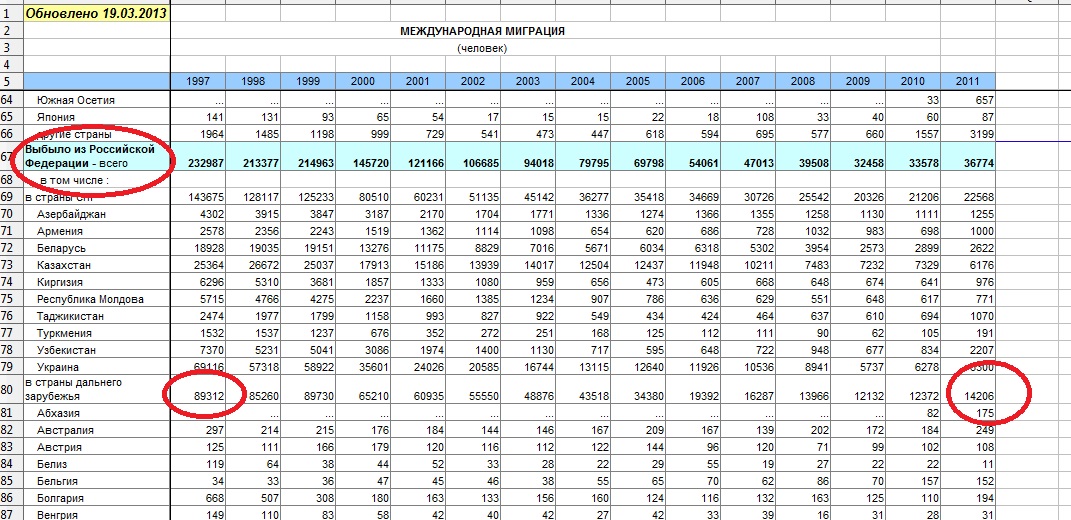Select row number 67 header
The width and height of the screenshot is (1071, 520).
point(11,156)
